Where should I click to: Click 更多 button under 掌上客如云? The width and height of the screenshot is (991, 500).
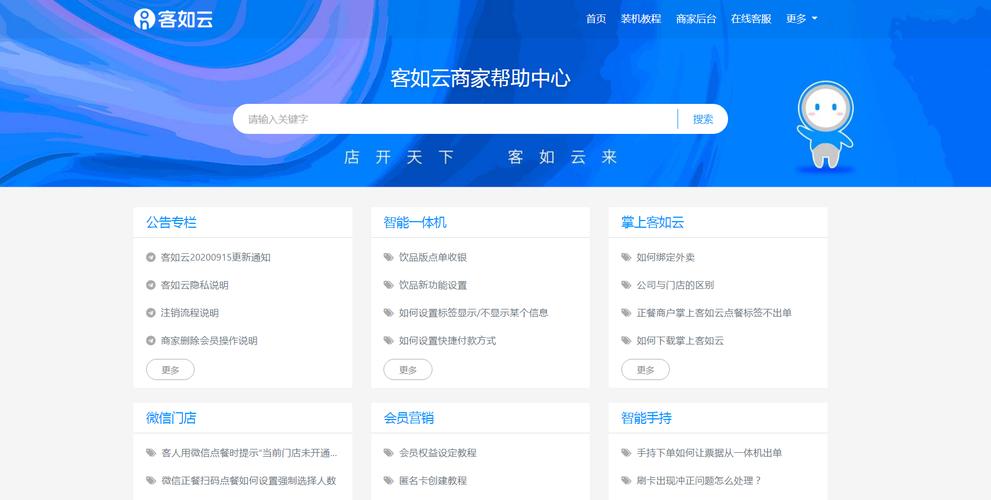click(x=645, y=370)
